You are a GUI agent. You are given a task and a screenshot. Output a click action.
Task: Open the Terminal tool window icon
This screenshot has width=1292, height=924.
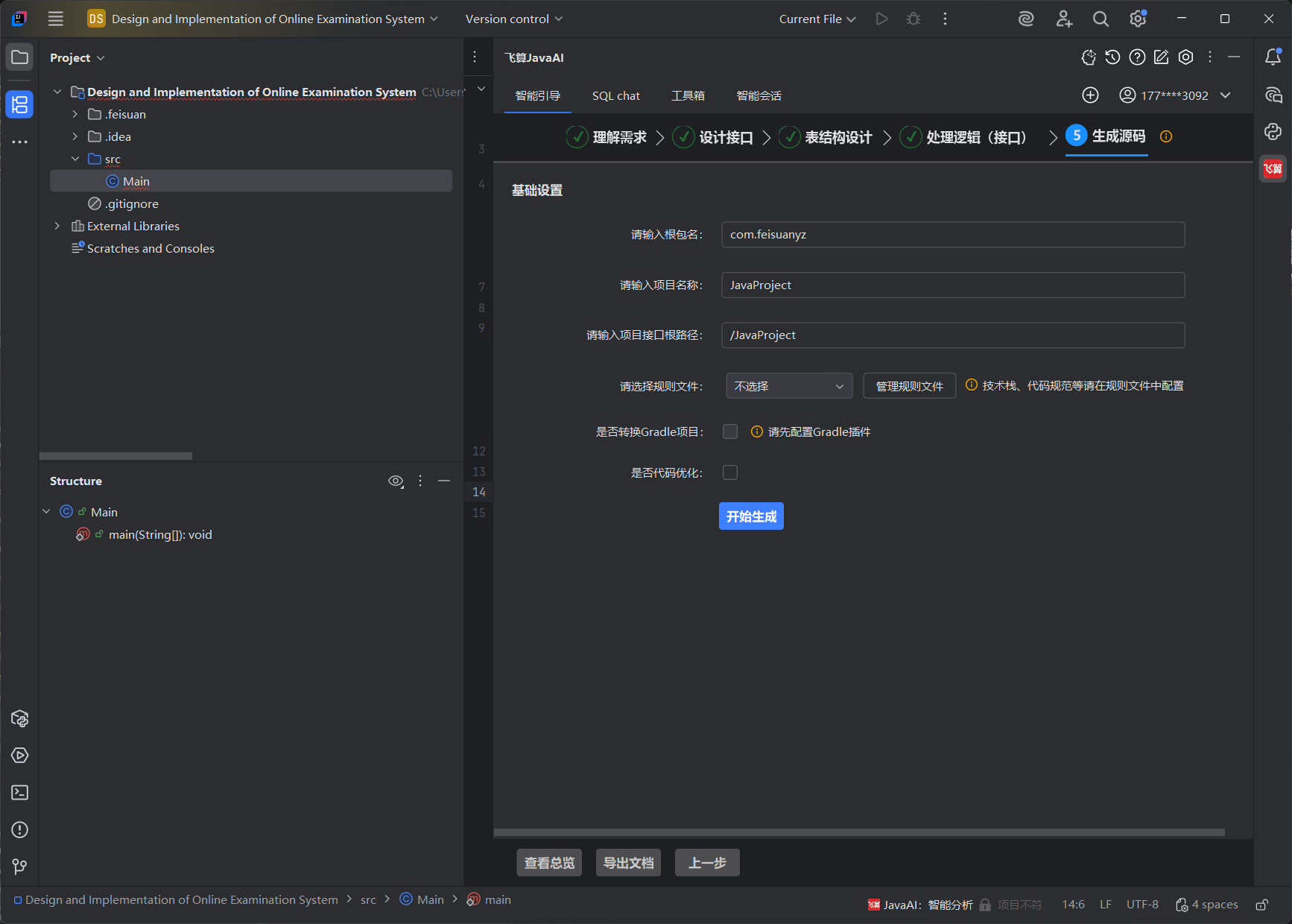tap(20, 792)
